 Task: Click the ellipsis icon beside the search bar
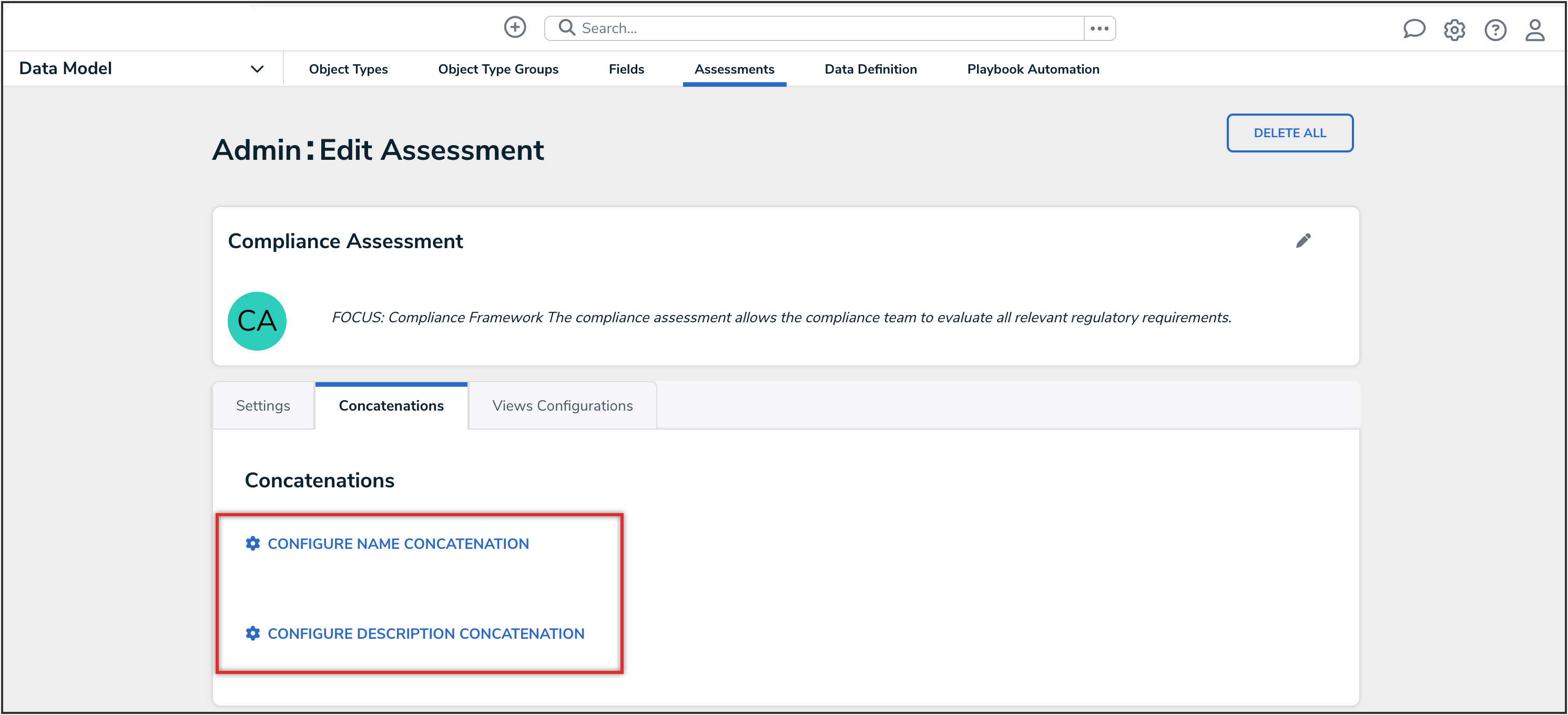click(x=1099, y=27)
